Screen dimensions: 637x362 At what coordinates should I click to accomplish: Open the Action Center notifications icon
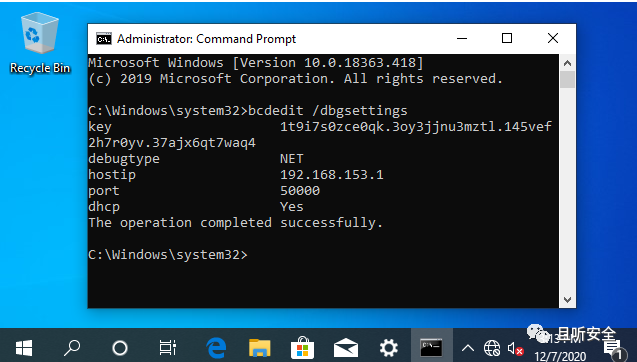click(613, 349)
